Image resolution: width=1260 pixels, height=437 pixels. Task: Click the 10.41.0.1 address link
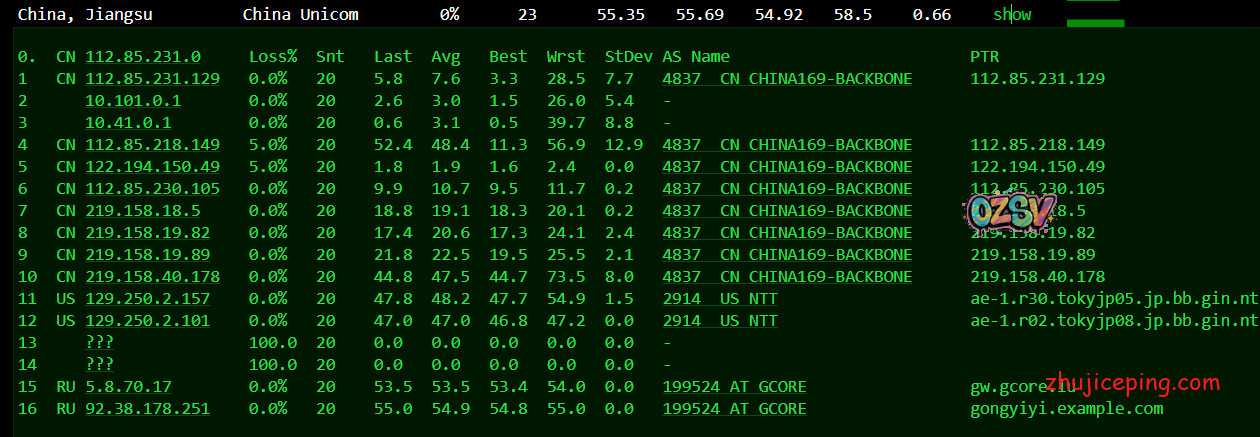coord(128,123)
